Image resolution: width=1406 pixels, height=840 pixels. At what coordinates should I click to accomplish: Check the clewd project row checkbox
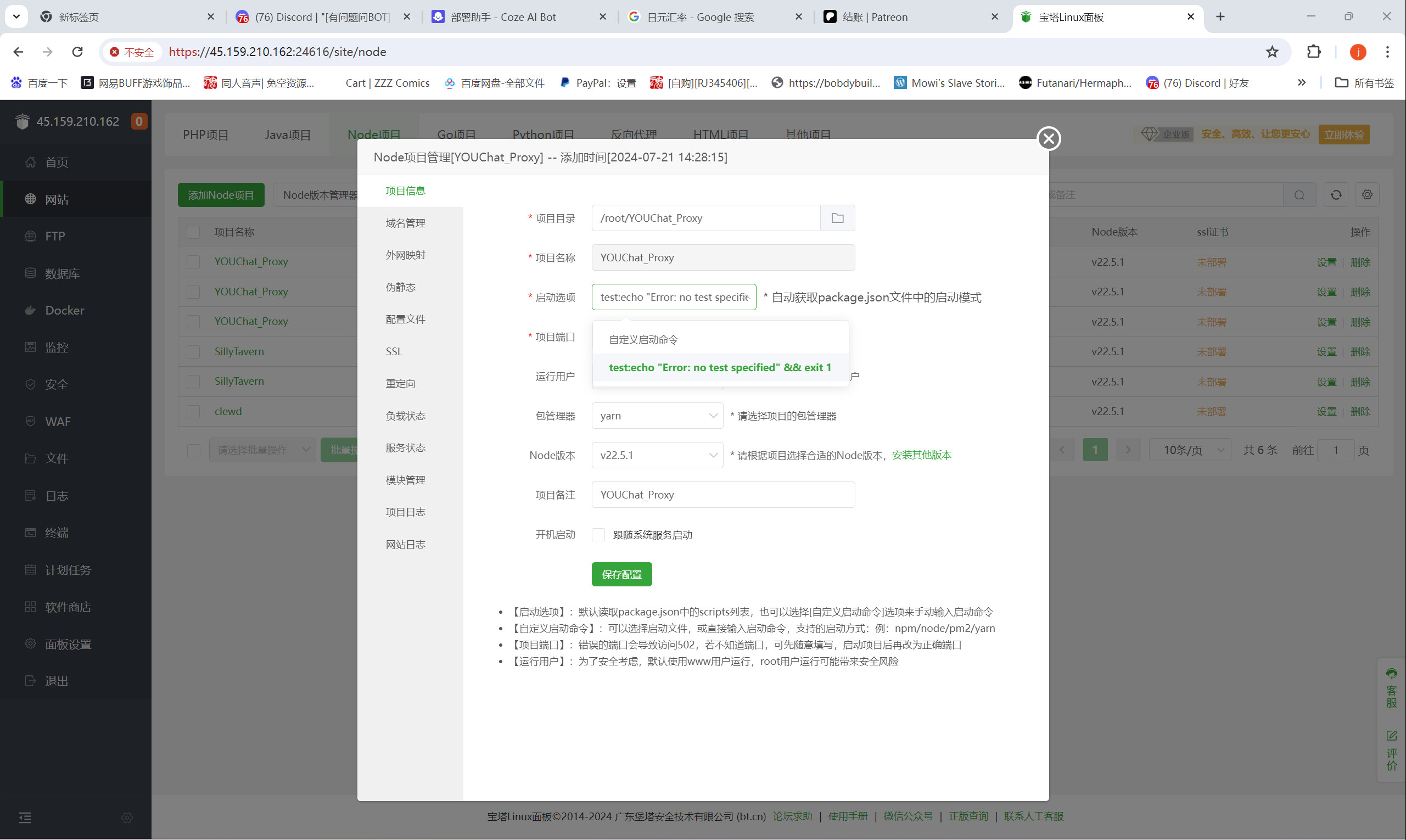[x=194, y=412]
